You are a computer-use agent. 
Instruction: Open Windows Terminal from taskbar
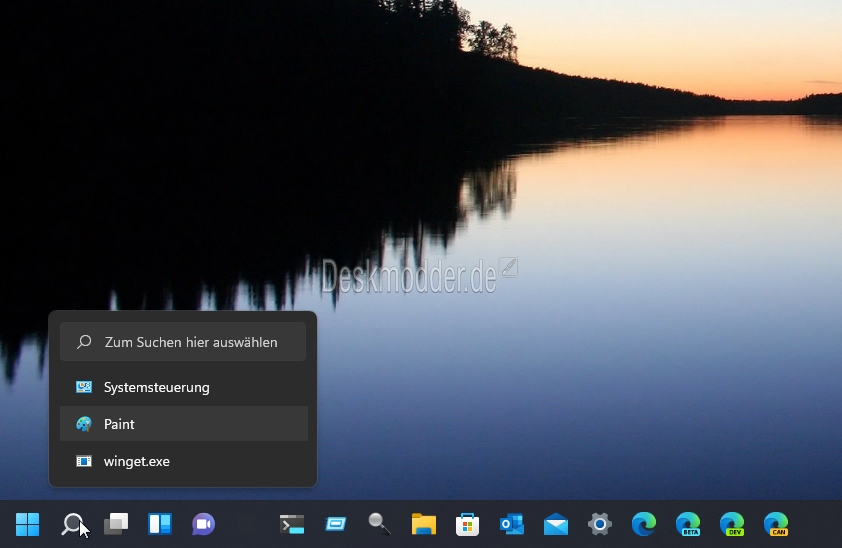[x=292, y=524]
